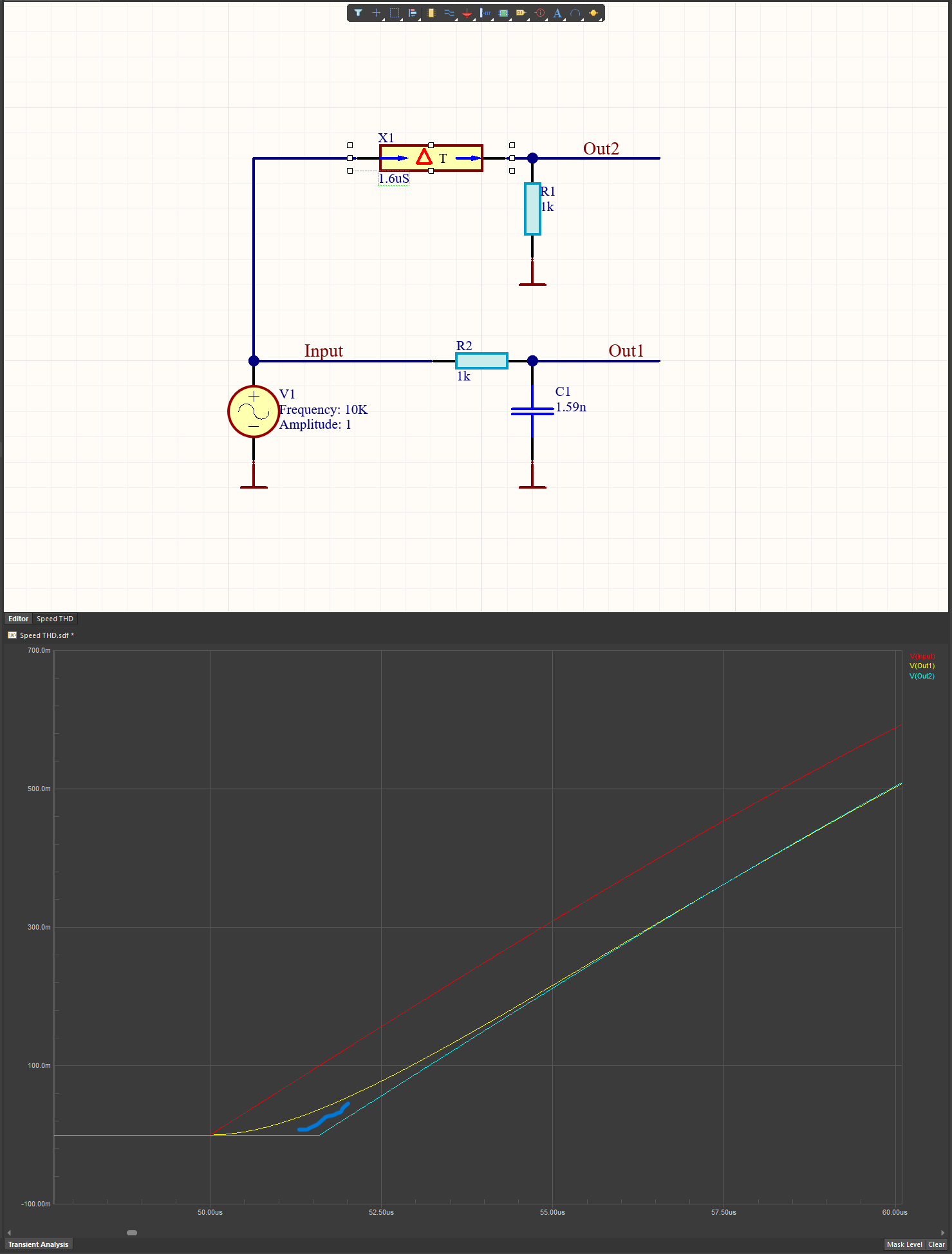Switch to the Editor tab
This screenshot has height=1254, width=952.
point(19,619)
